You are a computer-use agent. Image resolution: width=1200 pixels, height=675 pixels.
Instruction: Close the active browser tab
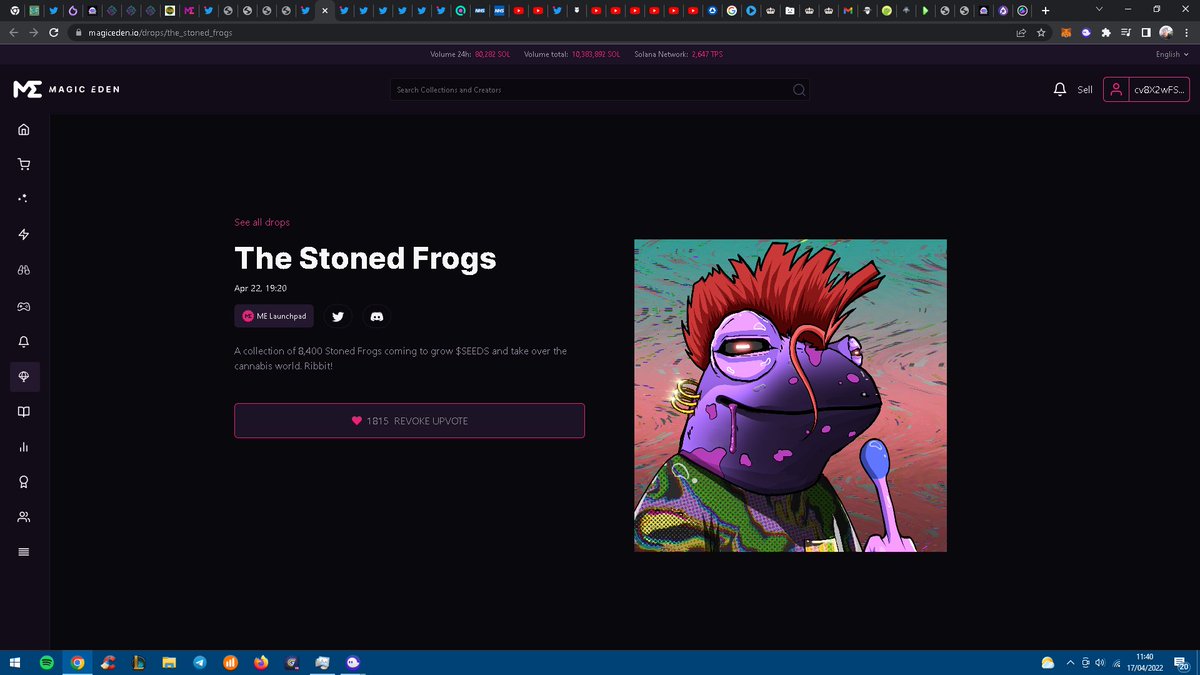click(324, 10)
